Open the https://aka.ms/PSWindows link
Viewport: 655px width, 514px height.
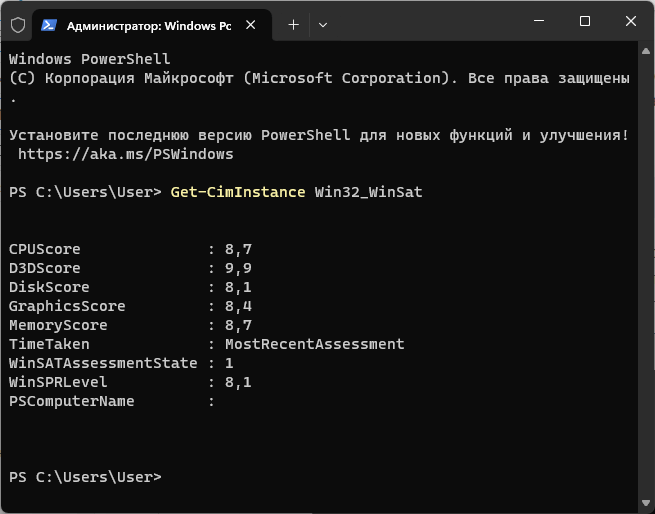pos(125,154)
